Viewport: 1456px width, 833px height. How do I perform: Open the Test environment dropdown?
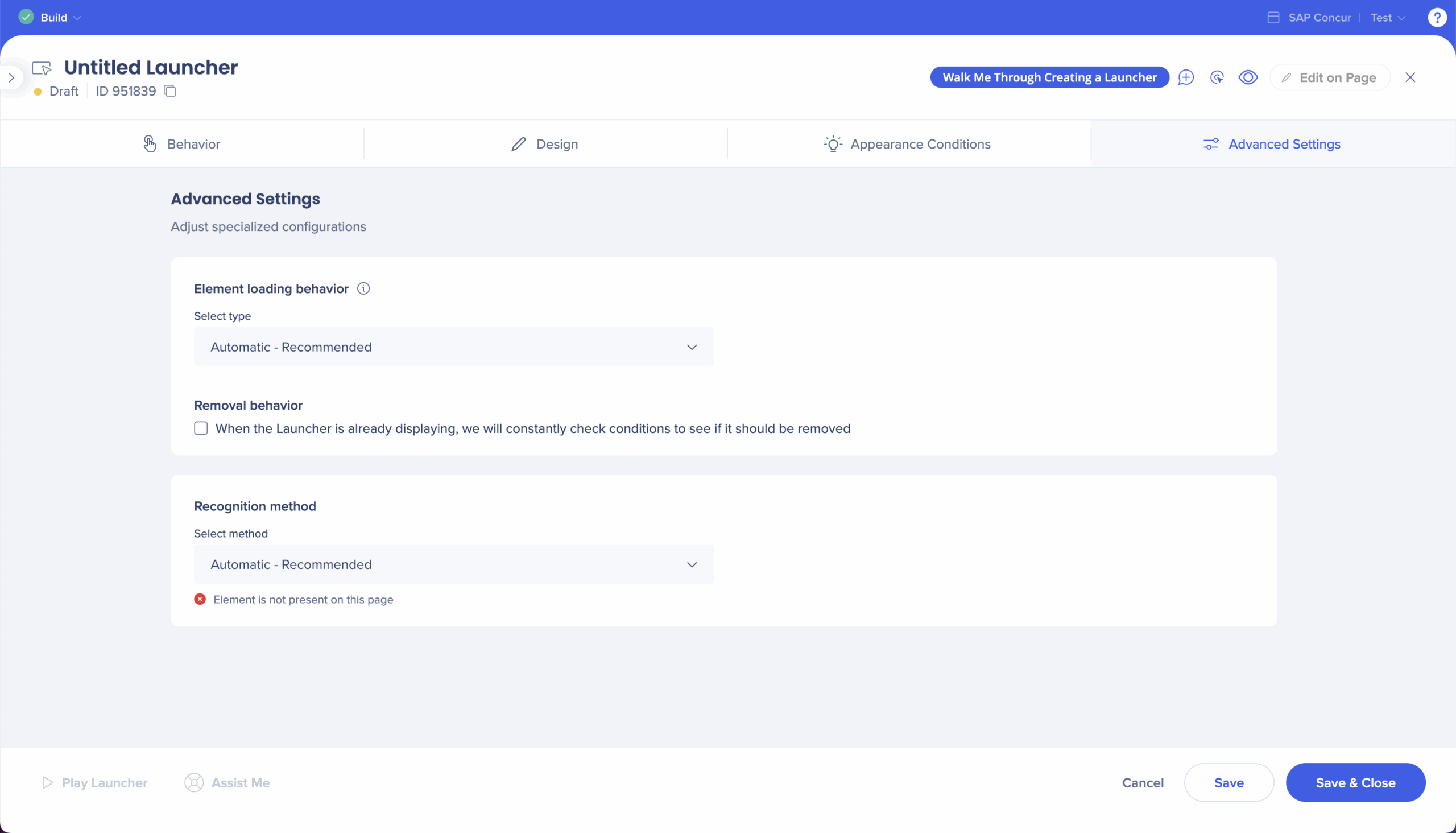coord(1387,18)
